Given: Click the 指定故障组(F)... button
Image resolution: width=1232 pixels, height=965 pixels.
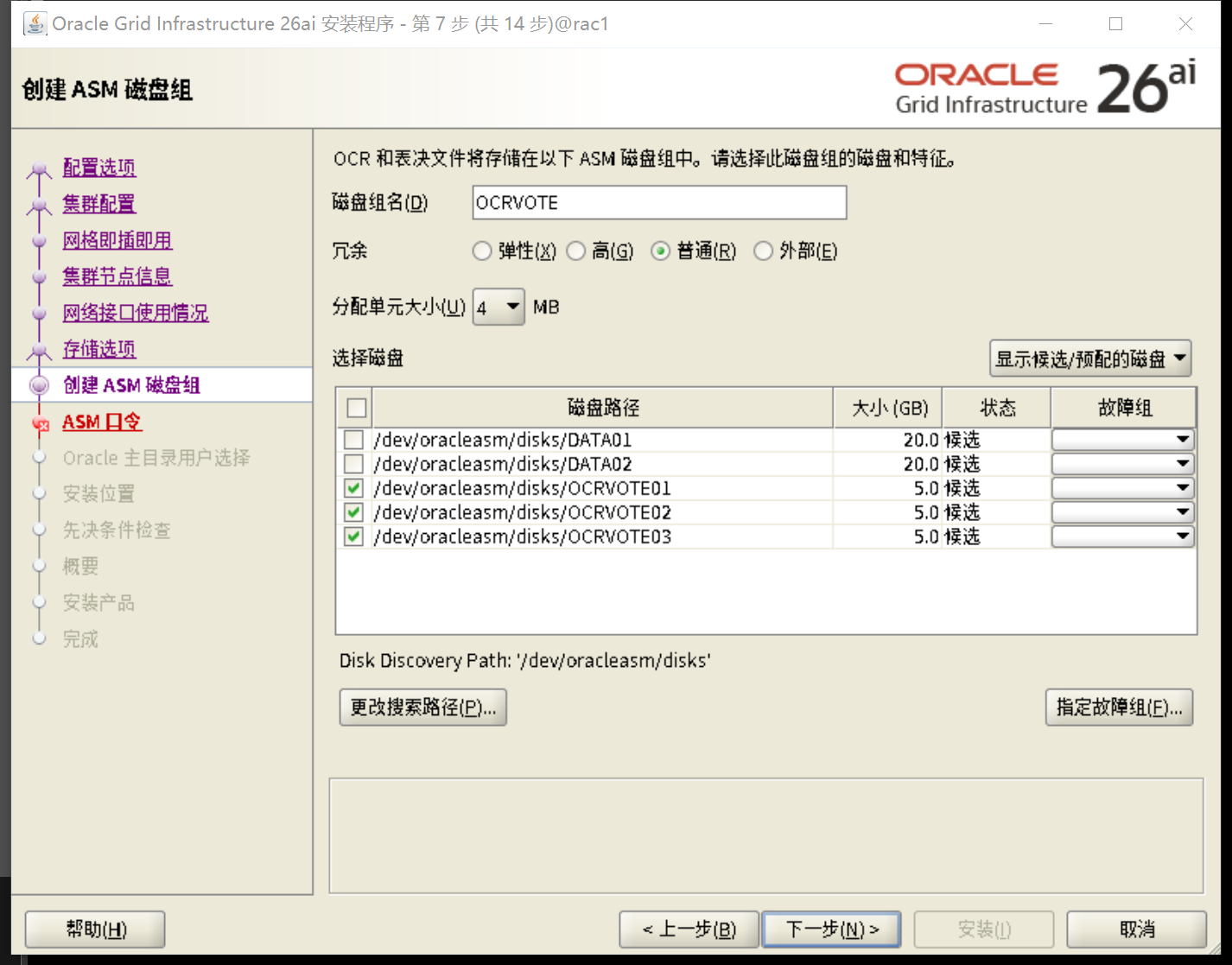Looking at the screenshot, I should 1120,708.
